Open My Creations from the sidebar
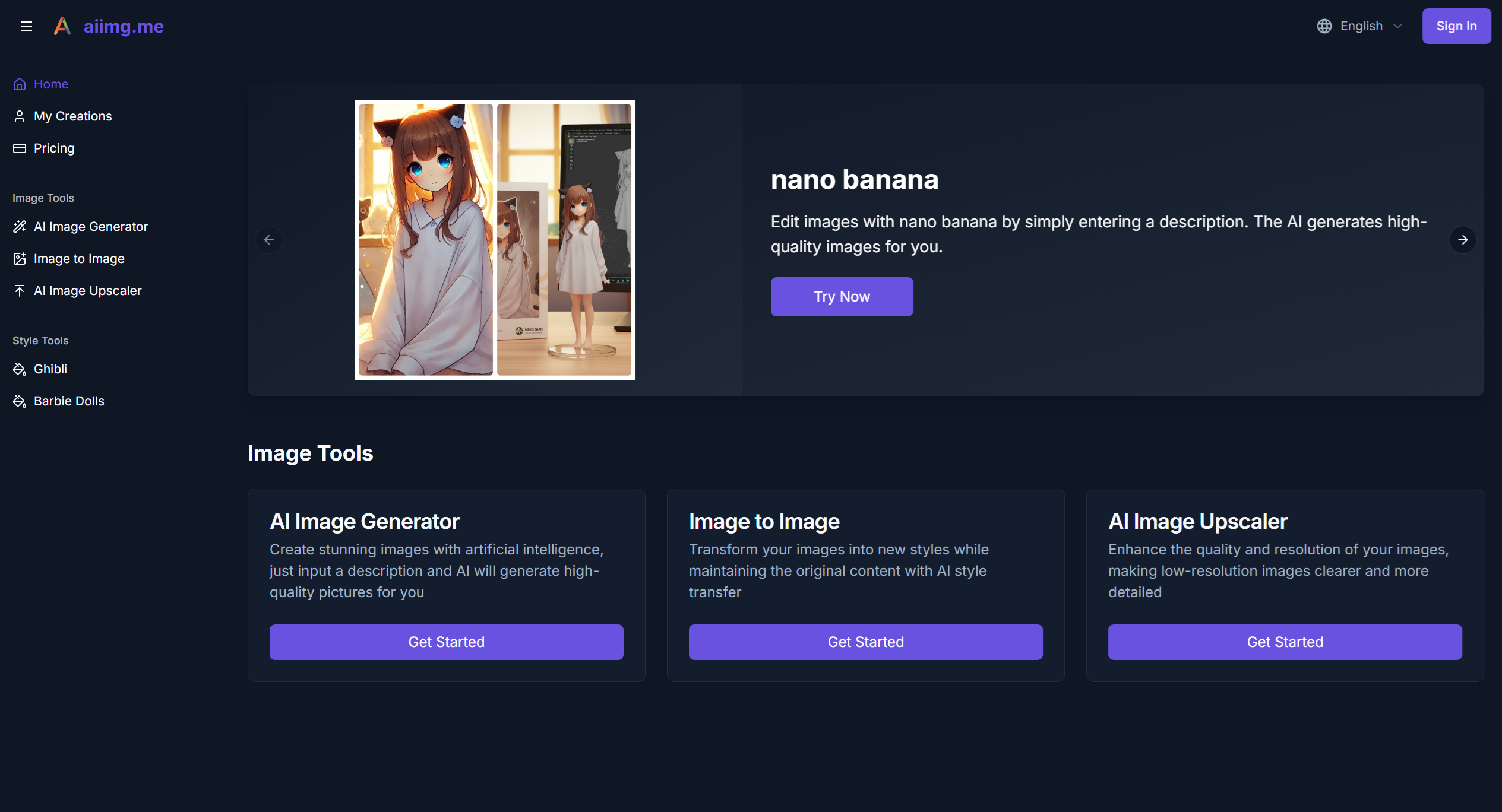Screen dimensions: 1502x812 (x=72, y=116)
